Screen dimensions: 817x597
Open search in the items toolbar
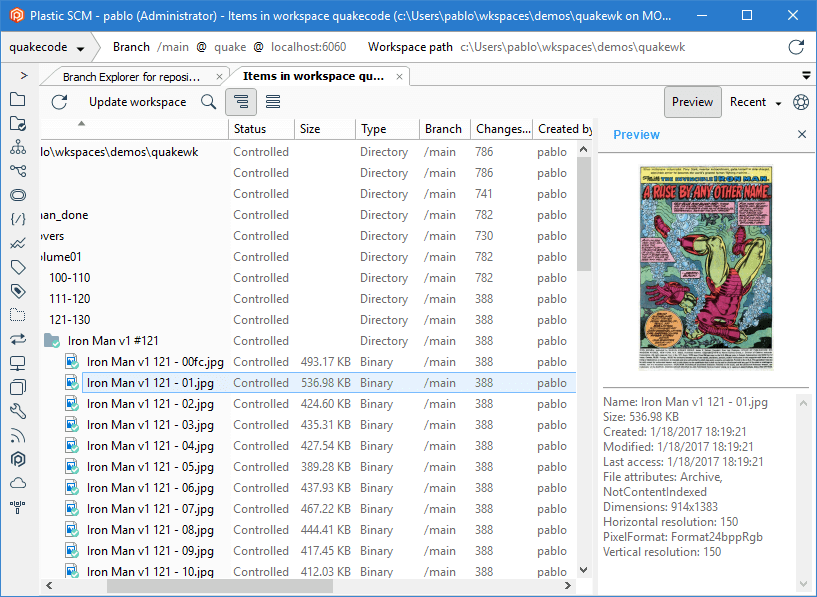point(208,101)
